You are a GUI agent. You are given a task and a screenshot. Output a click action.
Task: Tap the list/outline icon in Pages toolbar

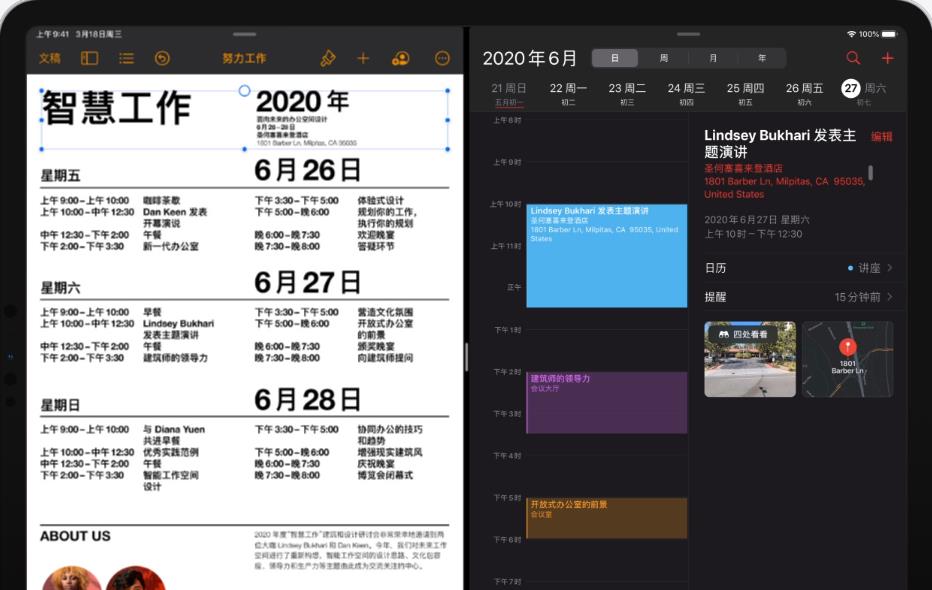click(x=126, y=58)
